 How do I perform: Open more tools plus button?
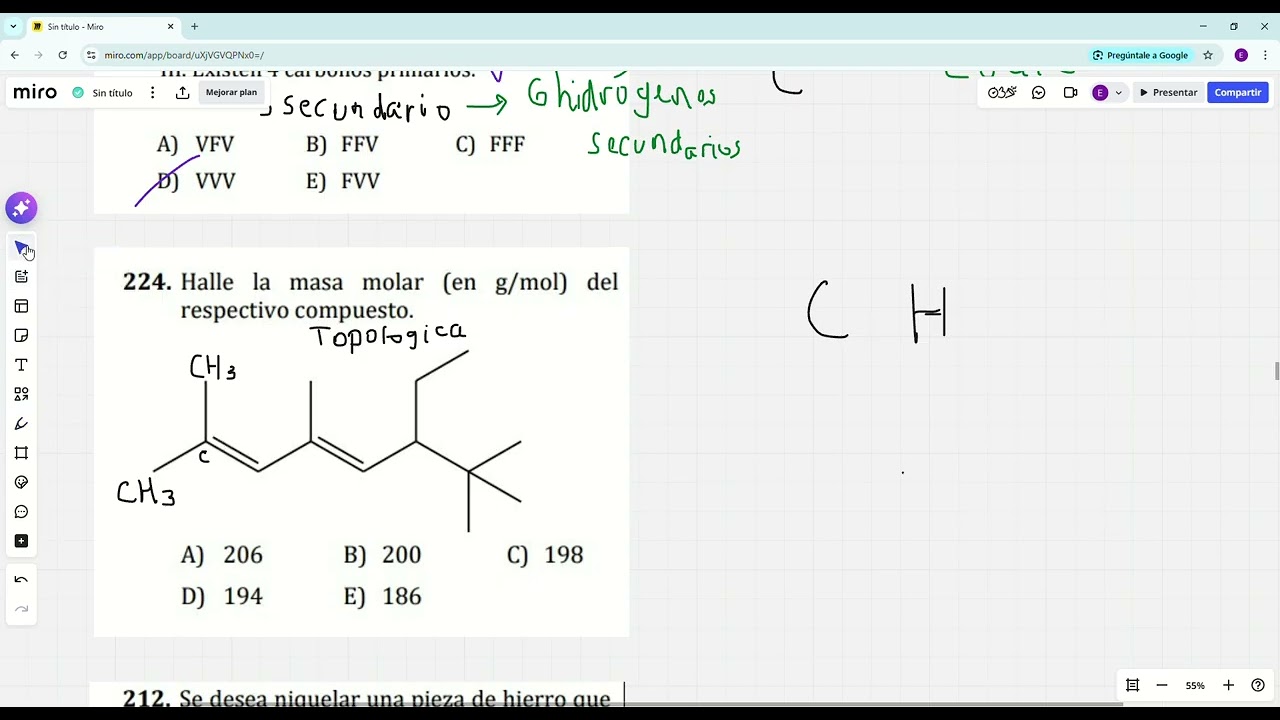pyautogui.click(x=21, y=541)
